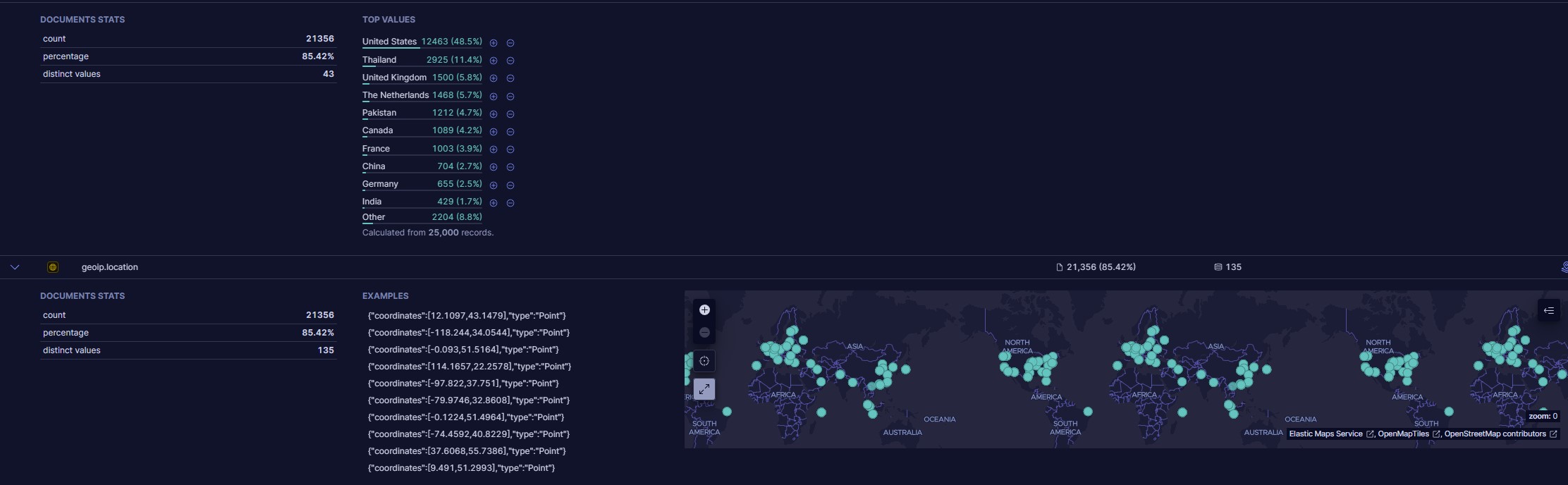Filter for United Kingdom value
The width and height of the screenshot is (1568, 485).
(494, 78)
